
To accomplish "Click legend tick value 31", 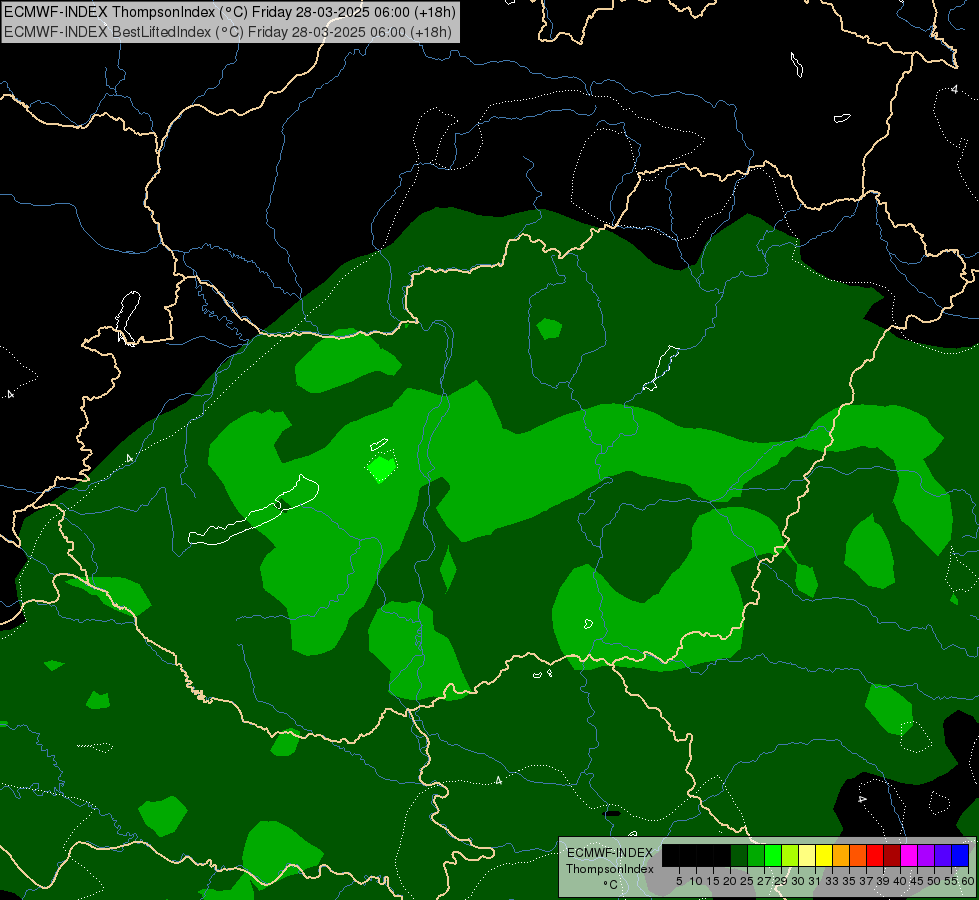I will pyautogui.click(x=815, y=881).
